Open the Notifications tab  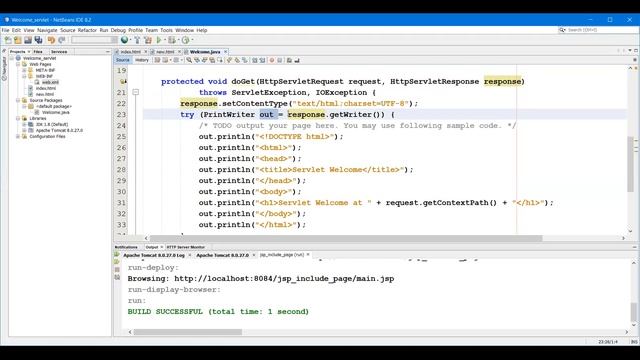126,247
